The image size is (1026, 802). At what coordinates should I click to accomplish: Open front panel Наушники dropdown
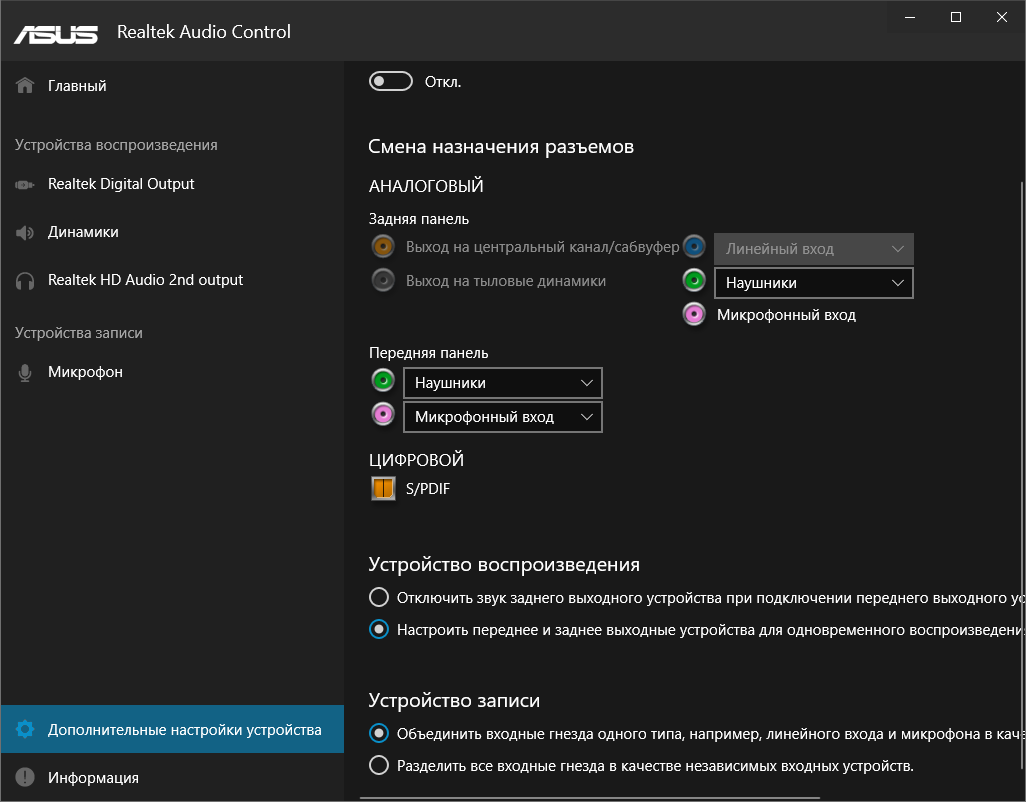[x=502, y=383]
